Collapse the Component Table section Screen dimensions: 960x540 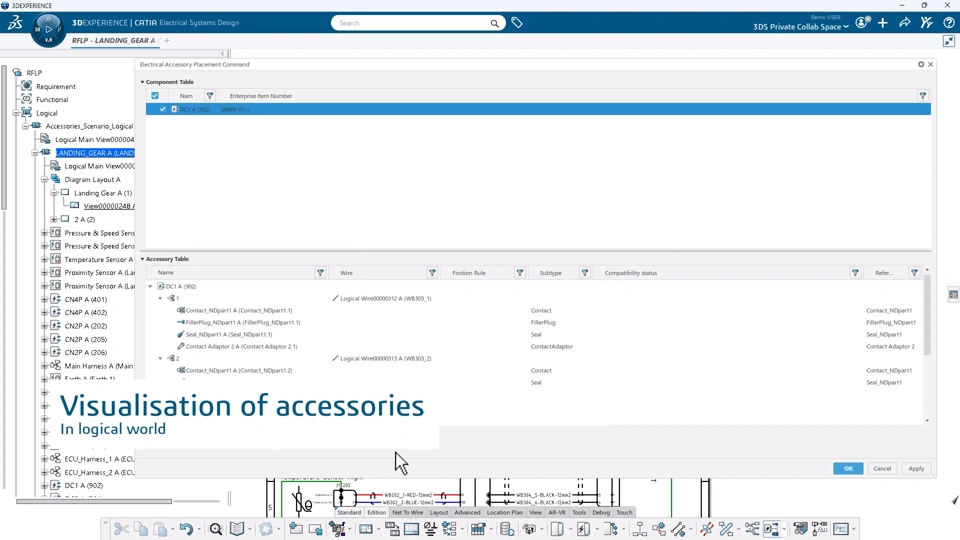143,82
